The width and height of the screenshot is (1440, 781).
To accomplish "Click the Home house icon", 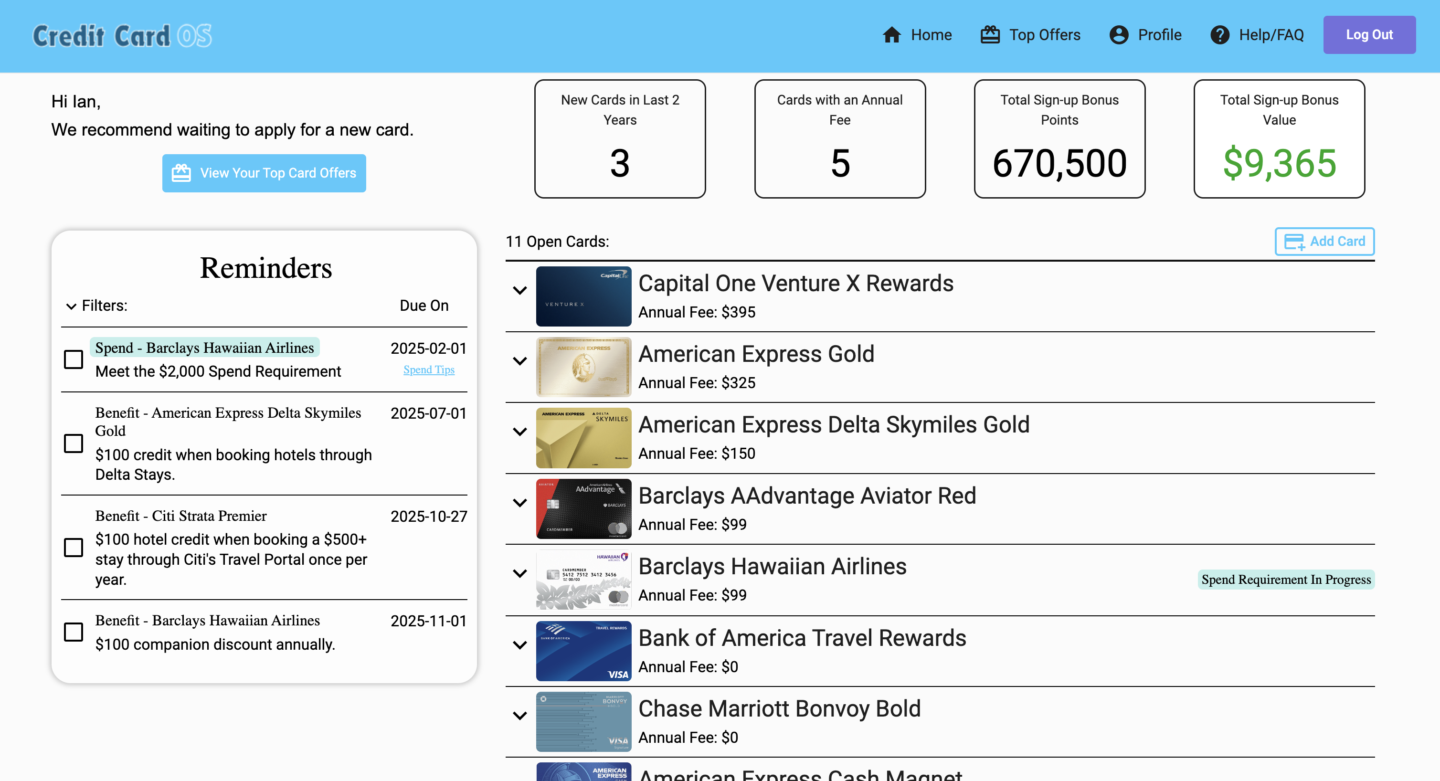I will (892, 35).
